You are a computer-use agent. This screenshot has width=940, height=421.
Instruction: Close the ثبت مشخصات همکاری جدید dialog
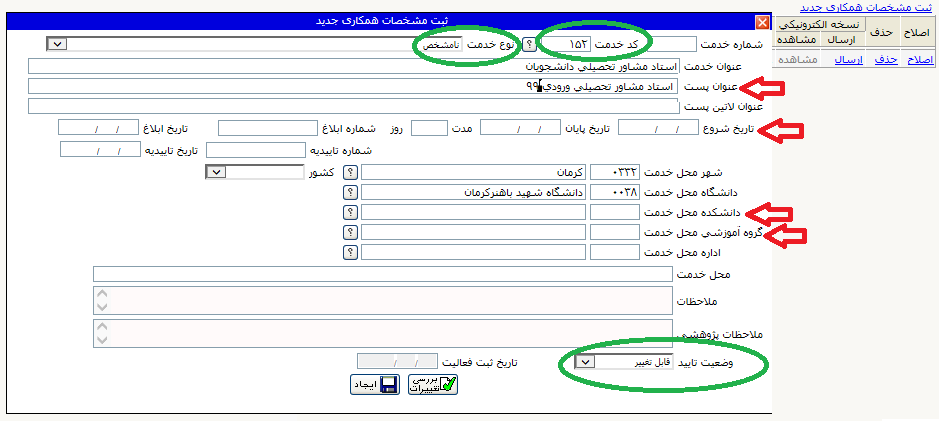pos(762,22)
